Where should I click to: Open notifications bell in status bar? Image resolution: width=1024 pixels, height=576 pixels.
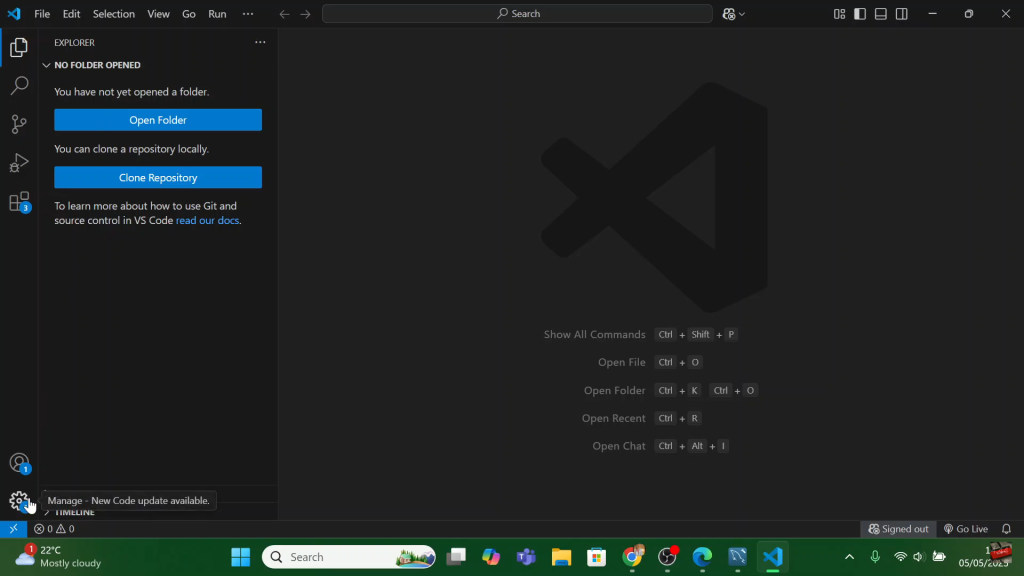[1006, 529]
